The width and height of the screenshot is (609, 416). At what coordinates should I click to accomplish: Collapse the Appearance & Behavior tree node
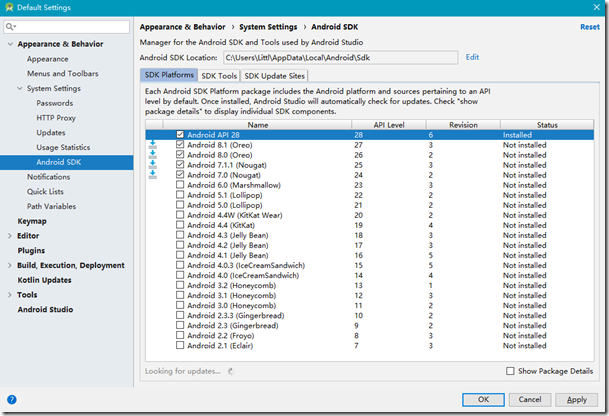click(10, 44)
